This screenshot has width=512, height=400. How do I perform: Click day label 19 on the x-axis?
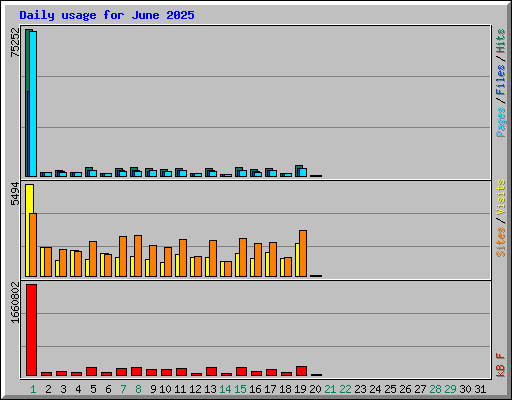pos(300,389)
